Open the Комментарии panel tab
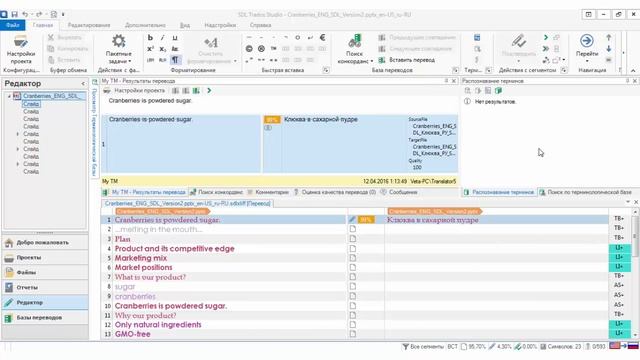 (x=268, y=192)
